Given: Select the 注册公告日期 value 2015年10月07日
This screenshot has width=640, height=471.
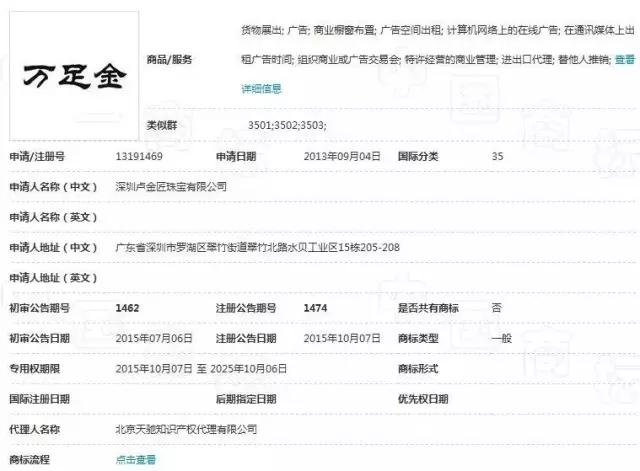Looking at the screenshot, I should (340, 338).
